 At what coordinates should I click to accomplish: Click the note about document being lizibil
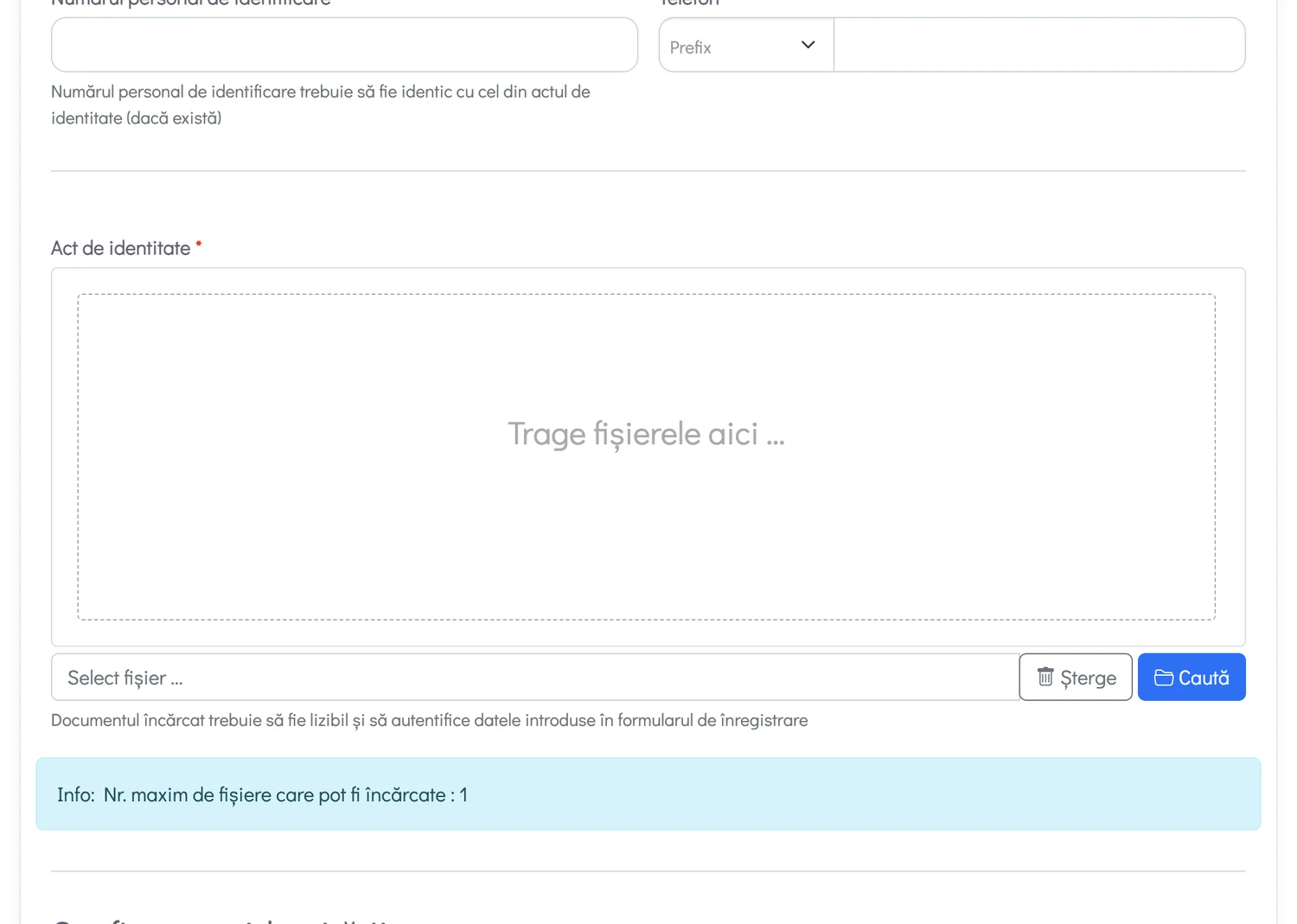tap(430, 720)
